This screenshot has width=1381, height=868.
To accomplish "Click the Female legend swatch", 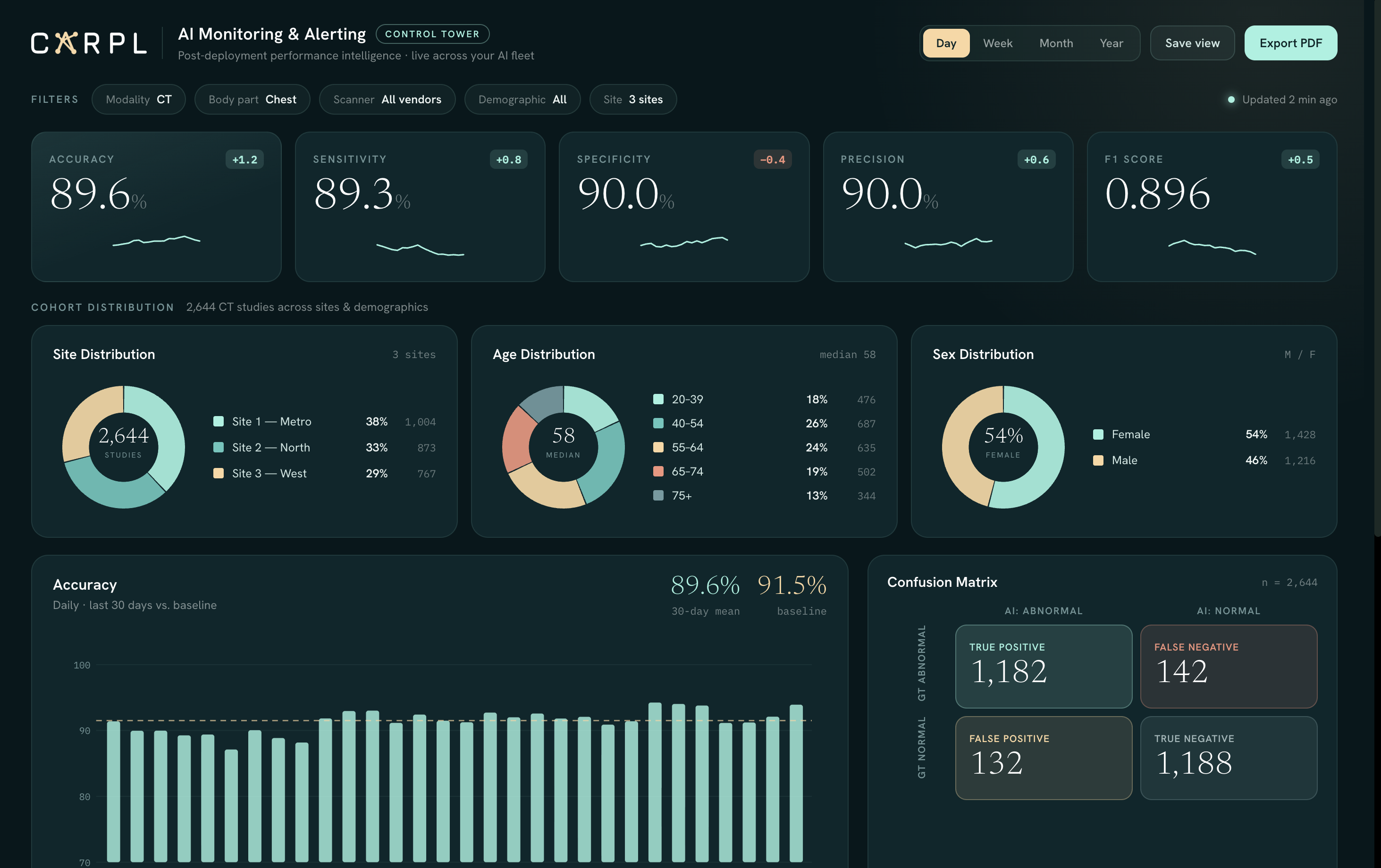I will coord(1098,434).
